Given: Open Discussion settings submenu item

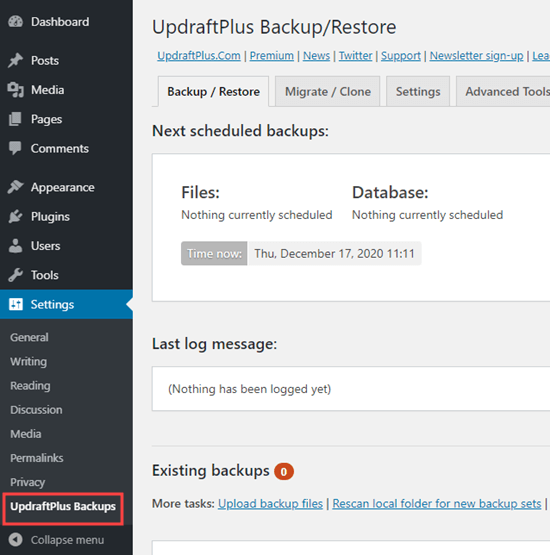Looking at the screenshot, I should [36, 410].
